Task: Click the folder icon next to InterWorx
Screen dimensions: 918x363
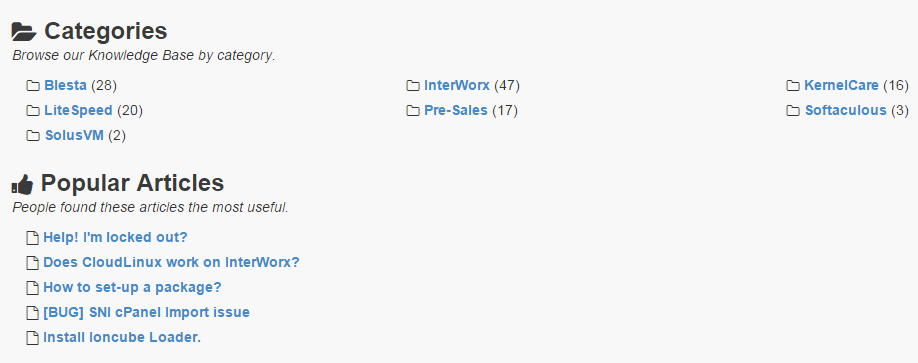Action: 413,86
